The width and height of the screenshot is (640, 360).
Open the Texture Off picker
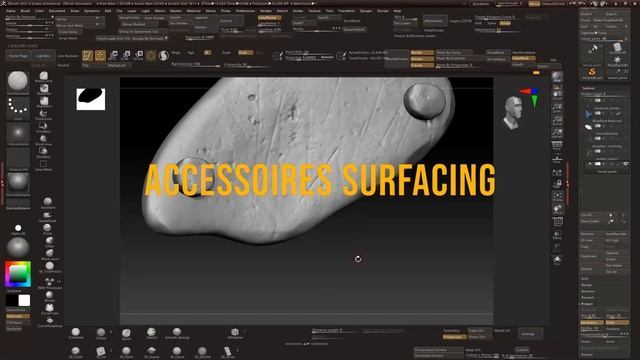[x=18, y=159]
